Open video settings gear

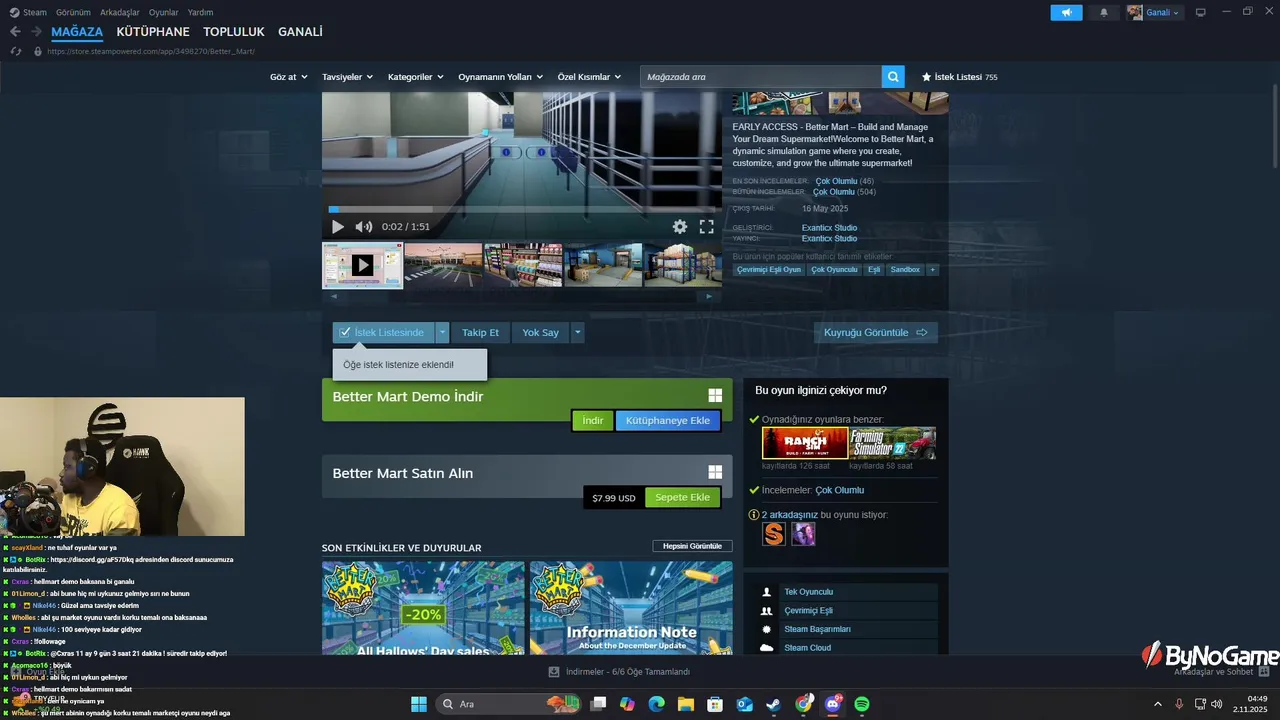coord(680,227)
